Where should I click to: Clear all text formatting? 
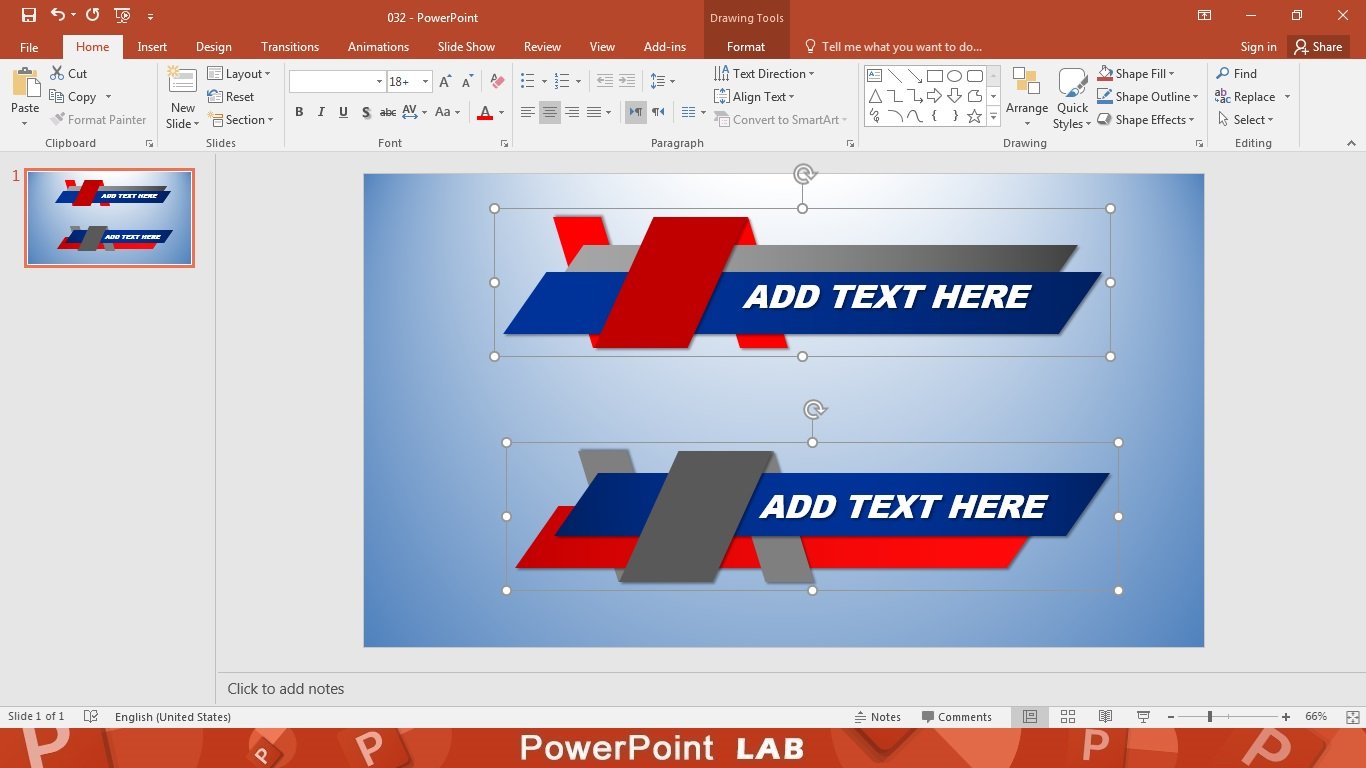pyautogui.click(x=496, y=82)
